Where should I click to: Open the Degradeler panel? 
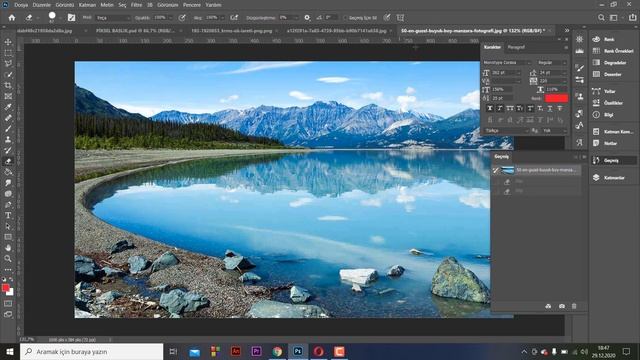point(610,62)
